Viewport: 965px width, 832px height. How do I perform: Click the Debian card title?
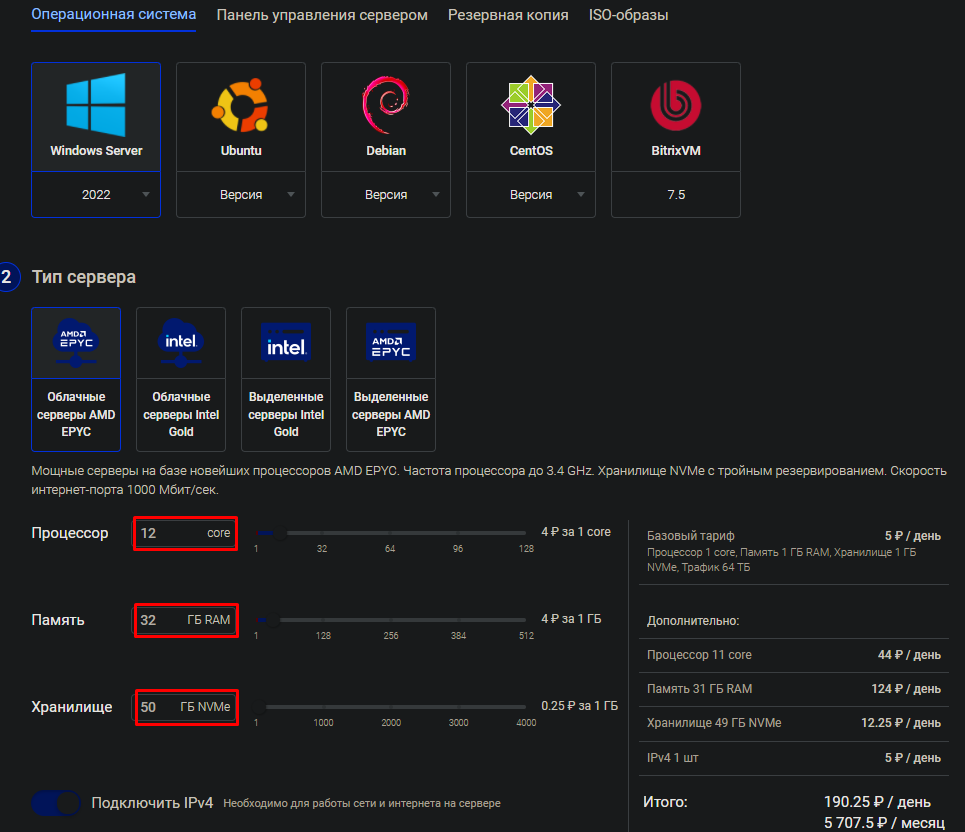(386, 150)
